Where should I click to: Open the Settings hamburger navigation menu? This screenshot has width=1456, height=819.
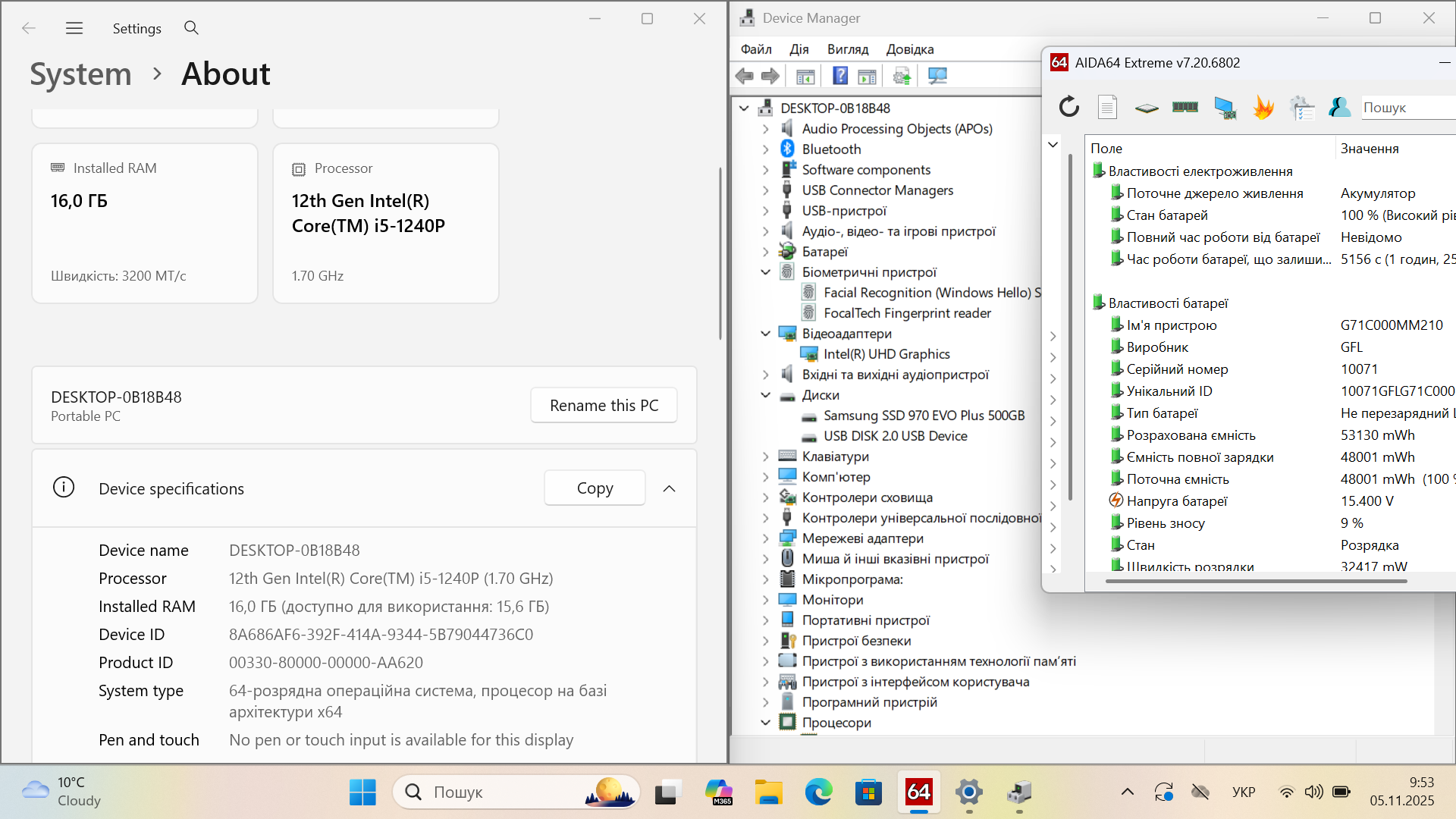coord(74,28)
